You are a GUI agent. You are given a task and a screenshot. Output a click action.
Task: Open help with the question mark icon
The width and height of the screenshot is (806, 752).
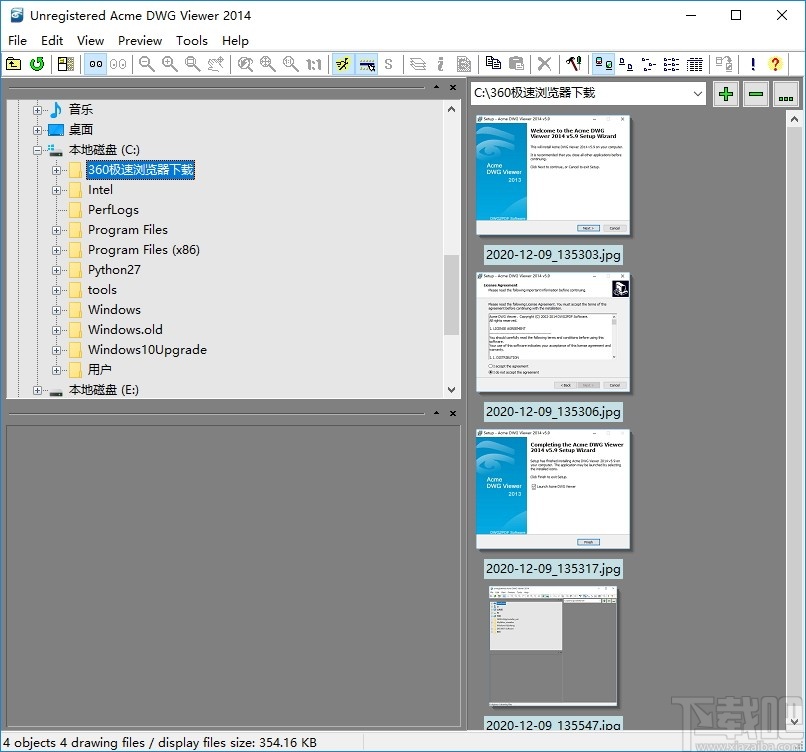[774, 63]
